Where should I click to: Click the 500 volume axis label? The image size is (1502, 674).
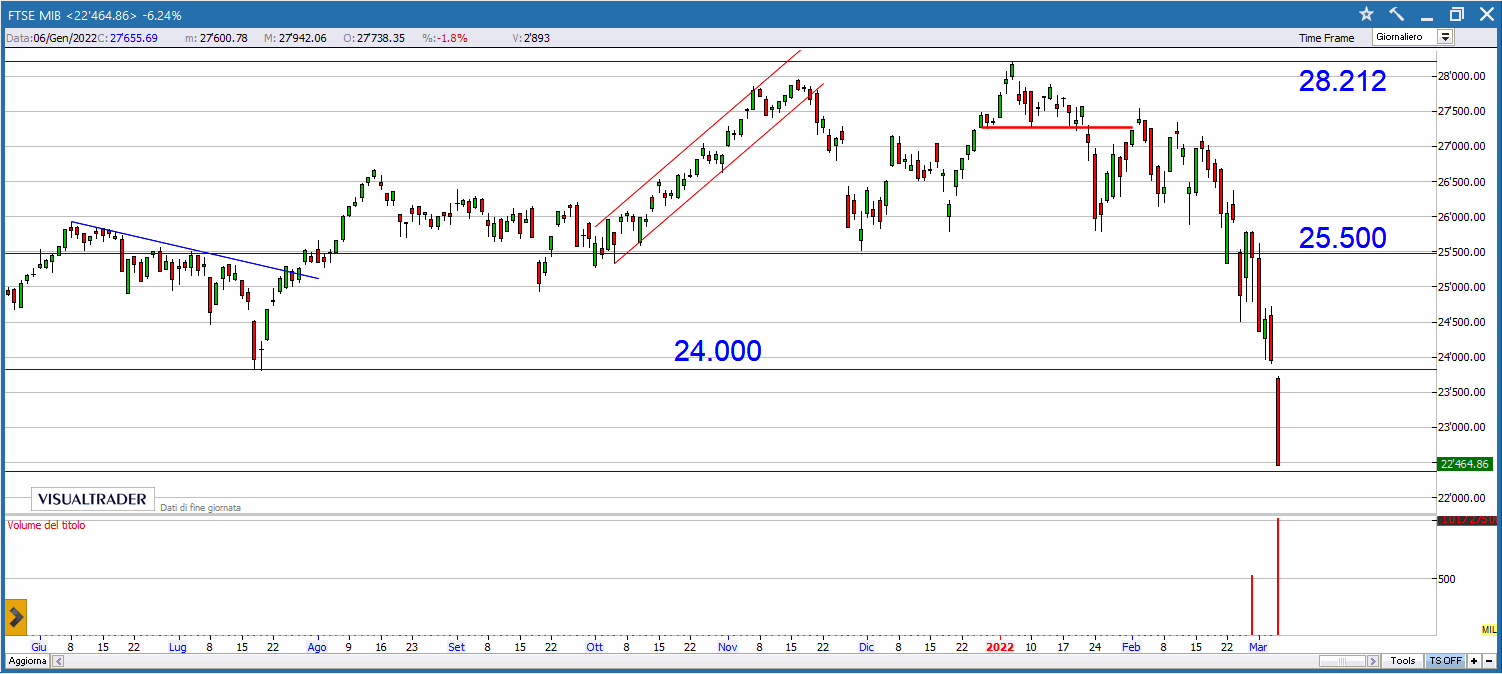[1447, 579]
